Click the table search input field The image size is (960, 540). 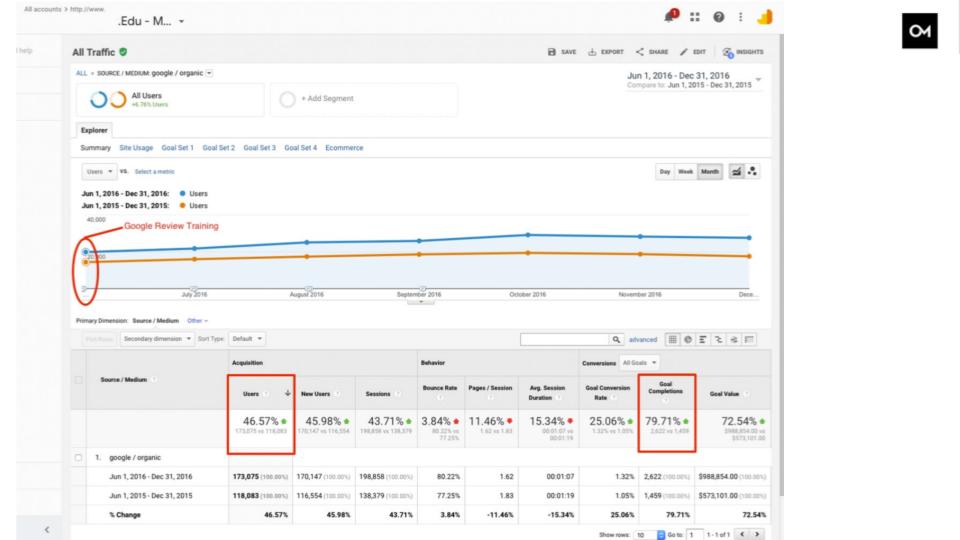click(x=564, y=339)
